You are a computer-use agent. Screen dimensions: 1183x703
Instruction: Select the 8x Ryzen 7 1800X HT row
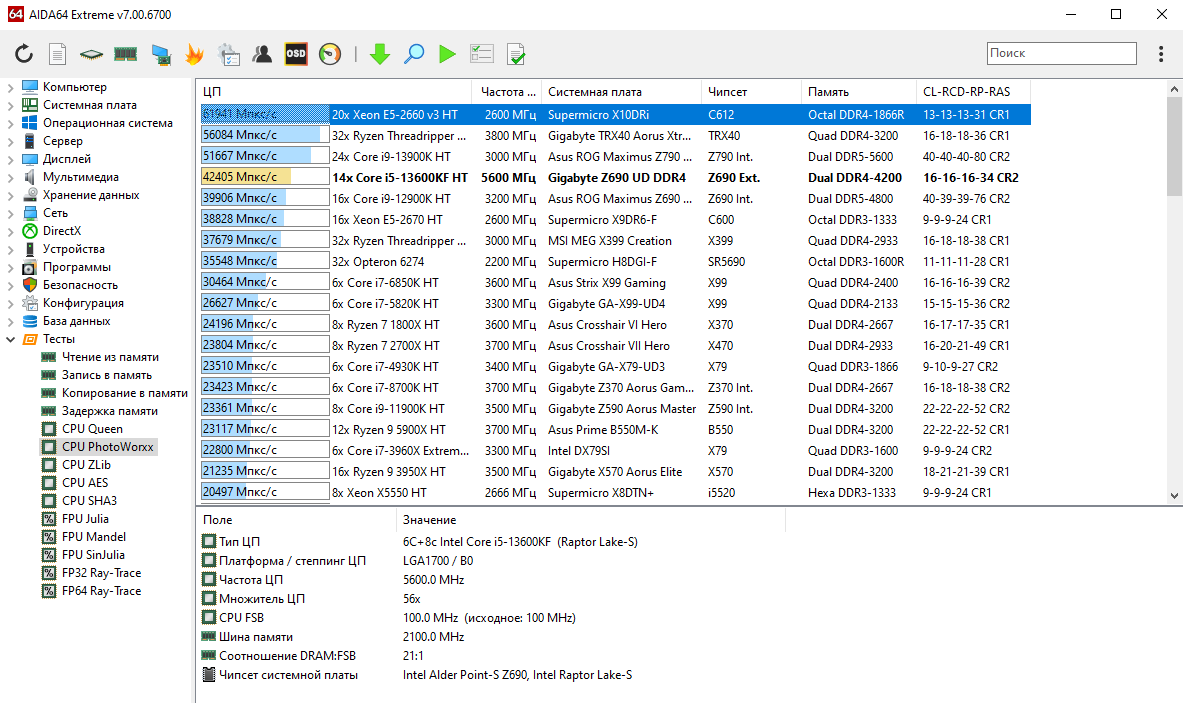[614, 324]
